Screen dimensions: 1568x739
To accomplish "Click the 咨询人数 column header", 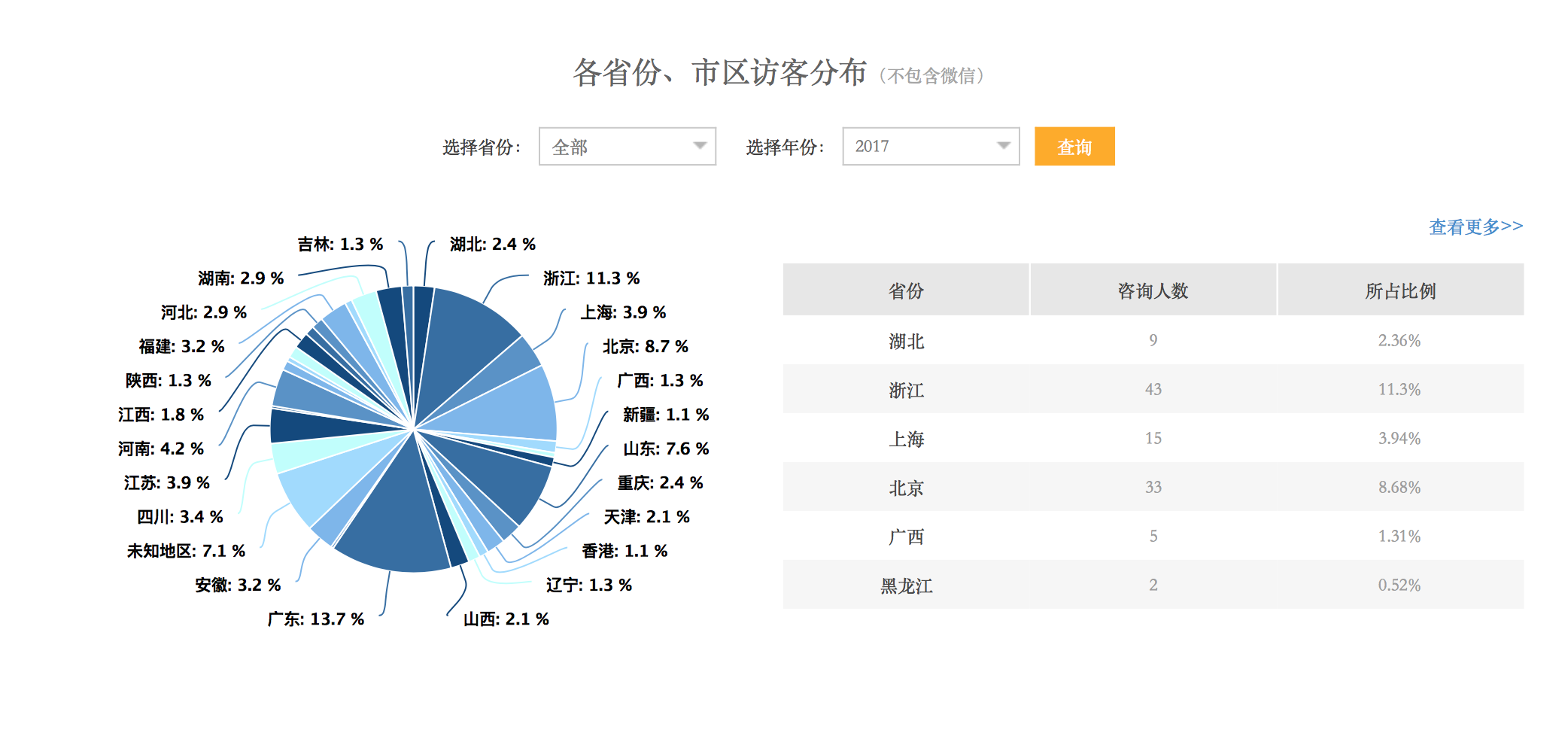I will tap(1153, 290).
